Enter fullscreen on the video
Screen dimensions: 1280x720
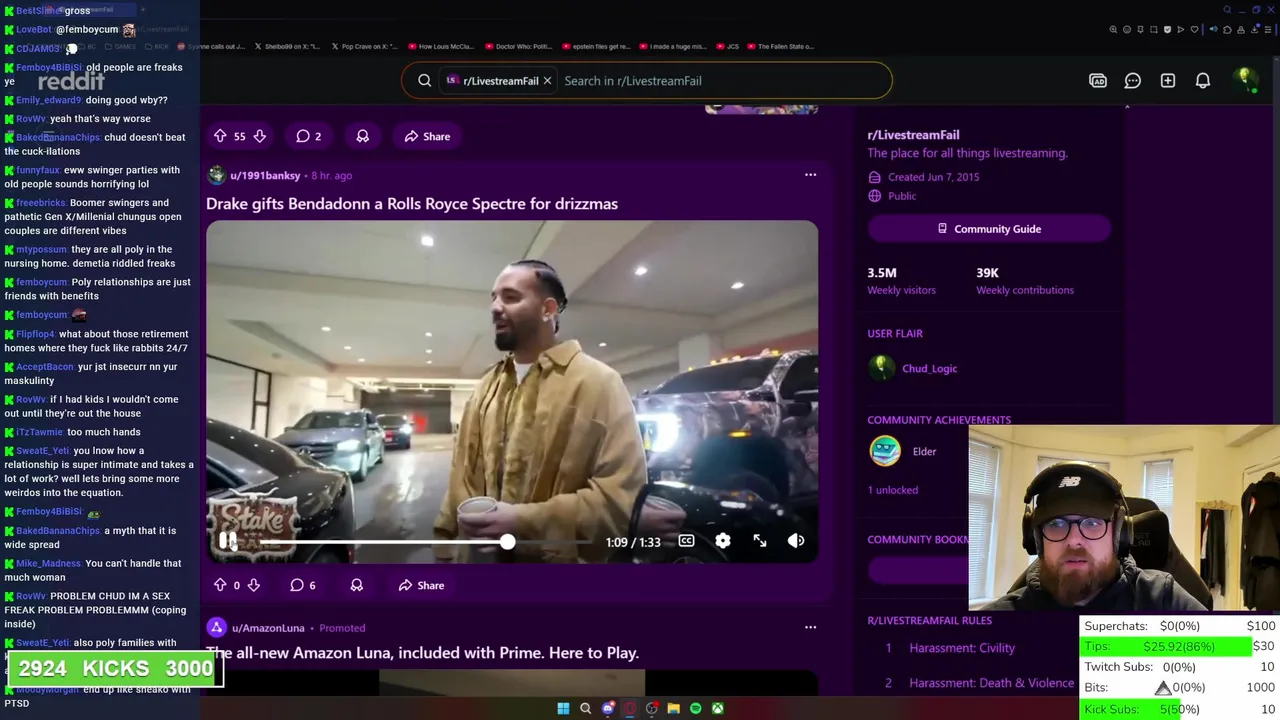pos(760,541)
